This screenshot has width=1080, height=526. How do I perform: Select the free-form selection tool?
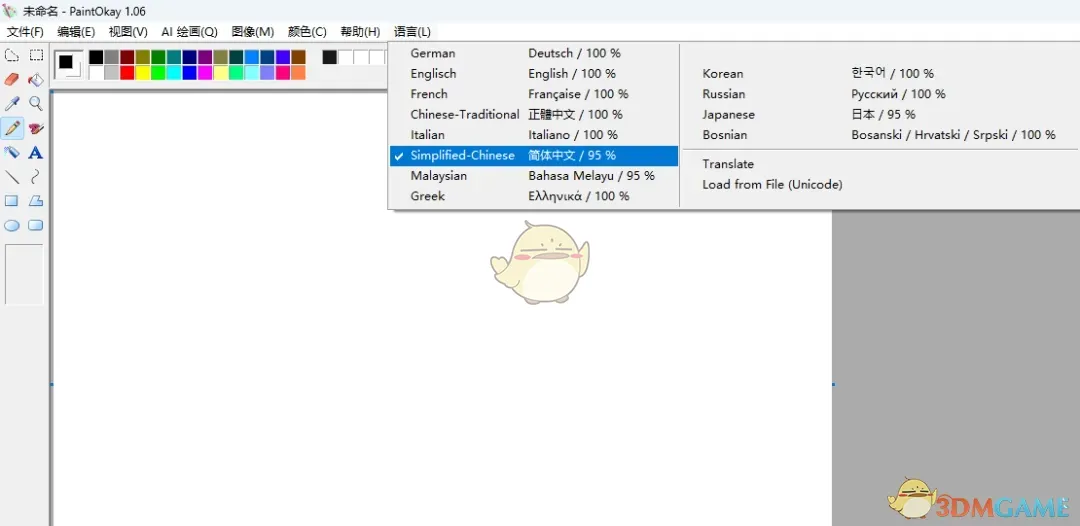click(x=12, y=55)
